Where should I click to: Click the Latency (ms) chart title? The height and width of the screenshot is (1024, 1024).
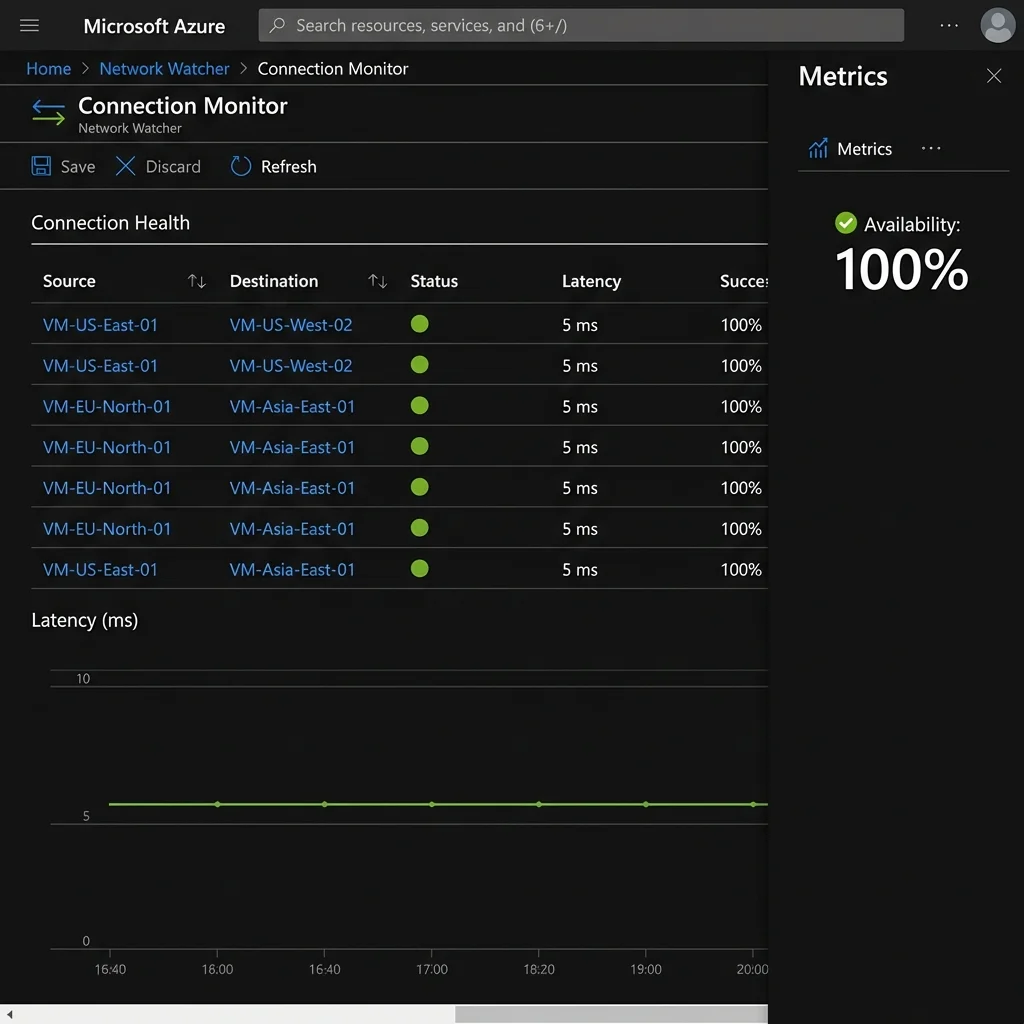85,620
